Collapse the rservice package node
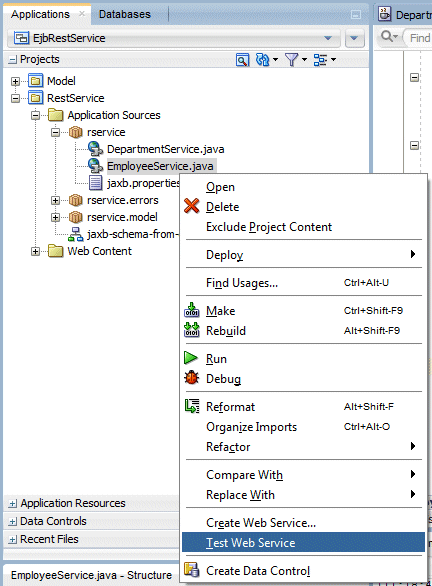The image size is (432, 586). tap(55, 132)
